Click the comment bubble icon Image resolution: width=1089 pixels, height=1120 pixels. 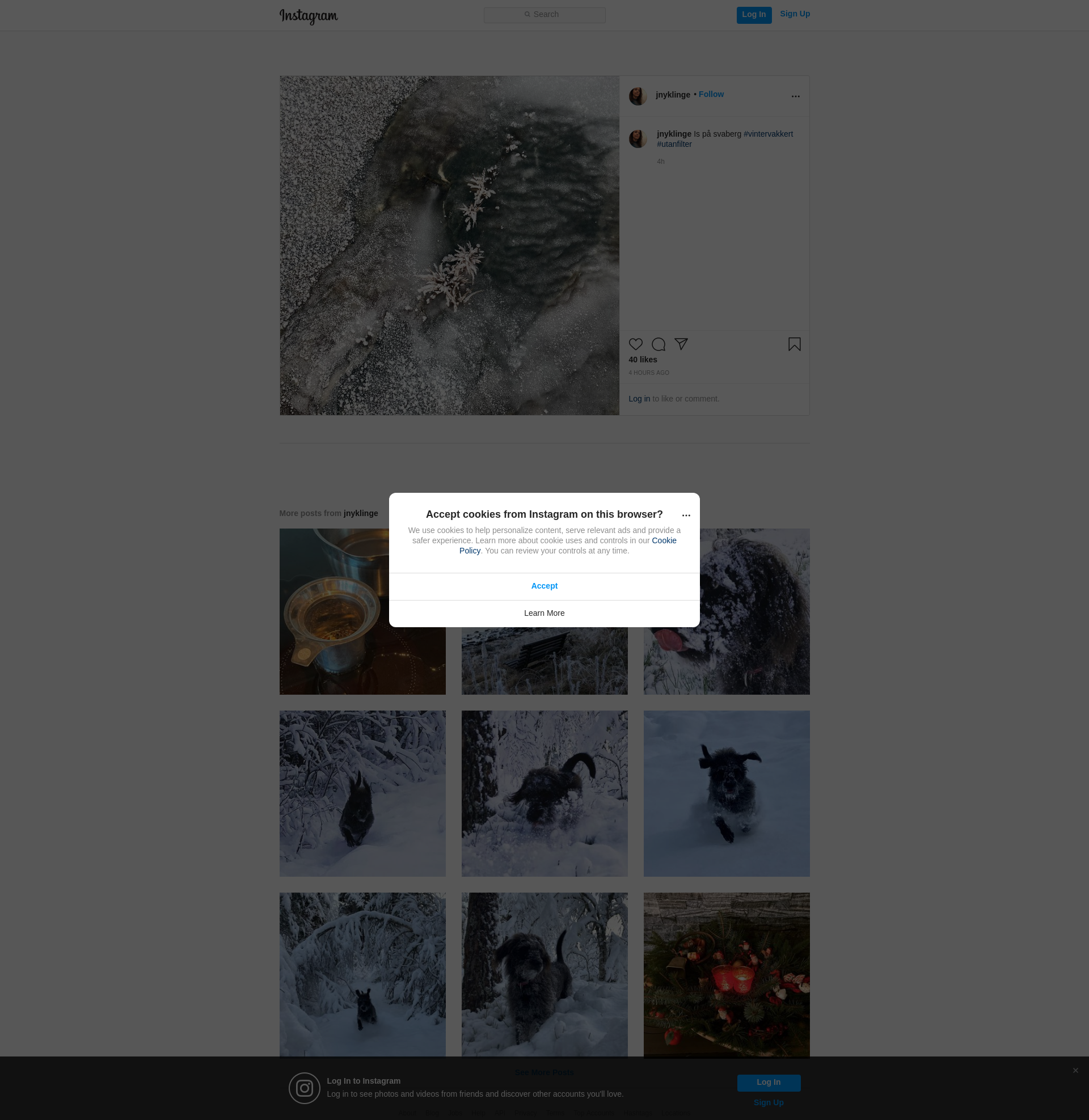659,344
